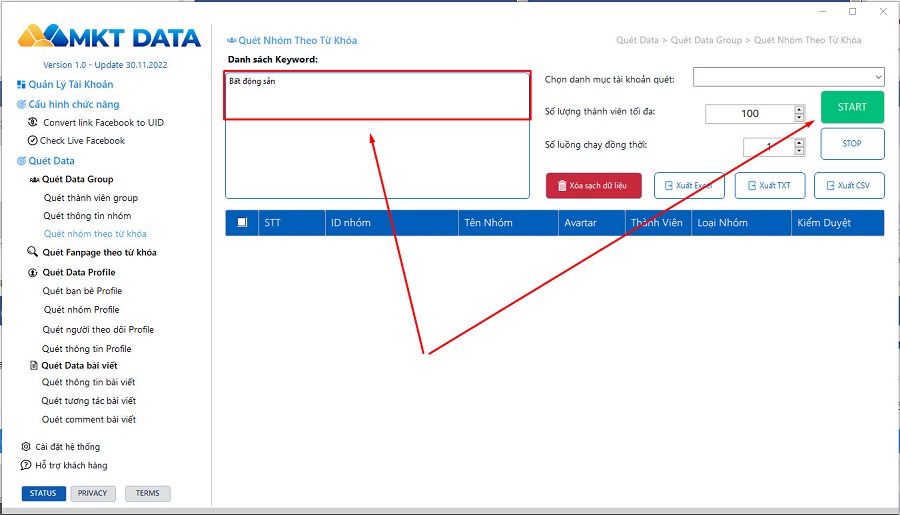Click inside the Danh sách Keyword text box
900x515 pixels.
coord(377,150)
